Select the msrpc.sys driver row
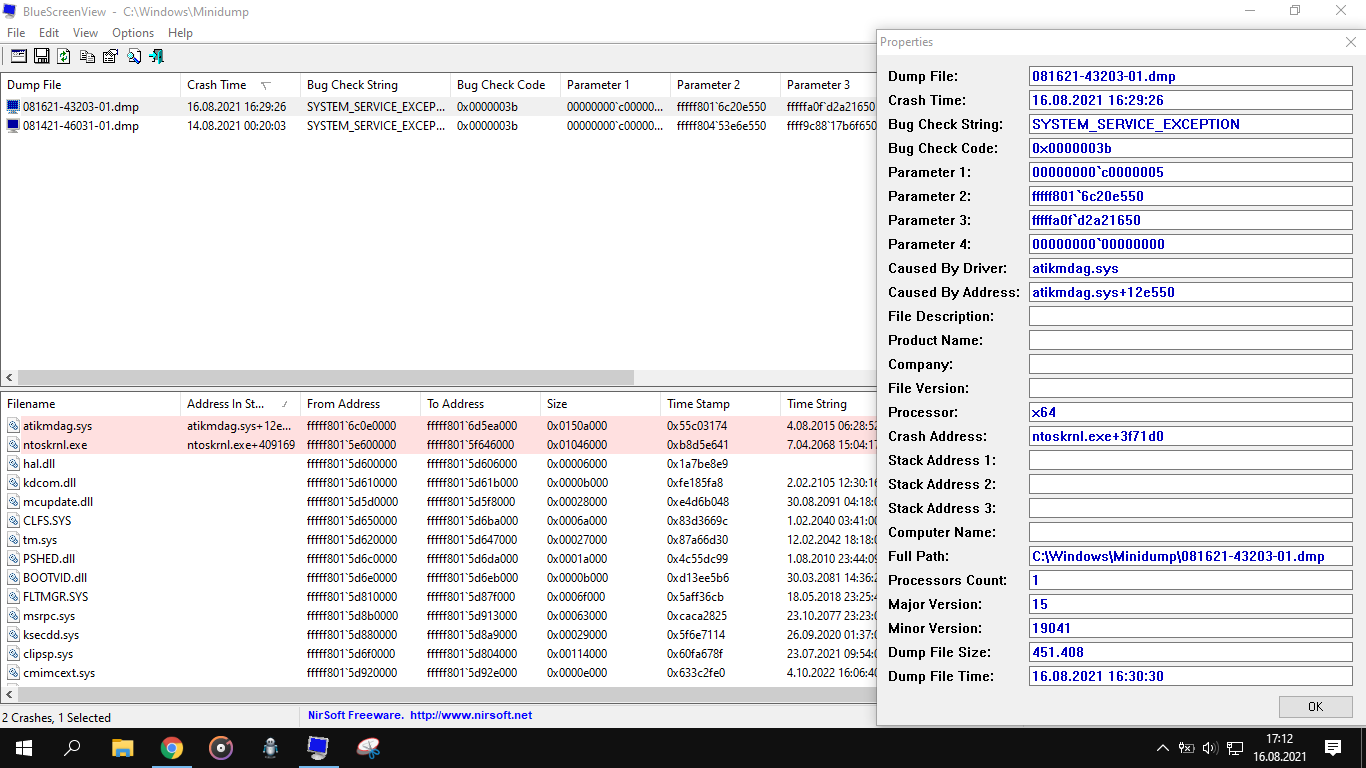 pyautogui.click(x=438, y=616)
